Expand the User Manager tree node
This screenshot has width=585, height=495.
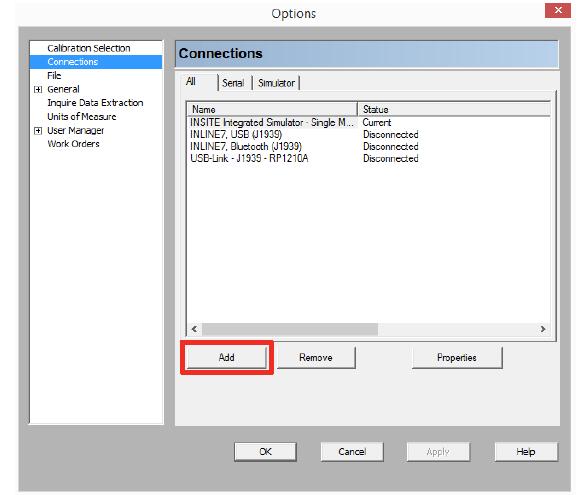click(x=38, y=131)
